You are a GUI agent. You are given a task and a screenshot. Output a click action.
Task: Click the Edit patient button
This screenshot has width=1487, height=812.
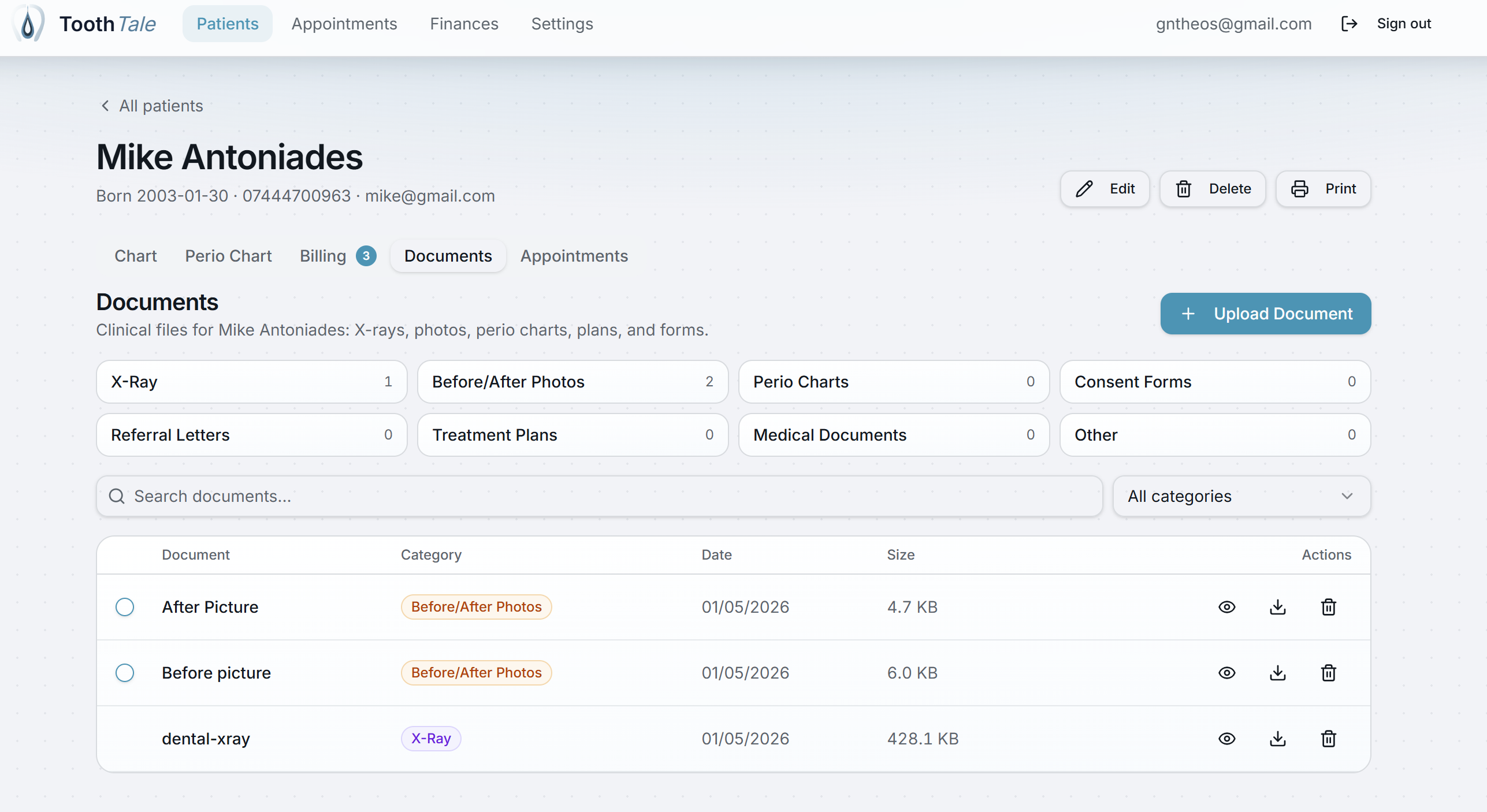pyautogui.click(x=1105, y=189)
